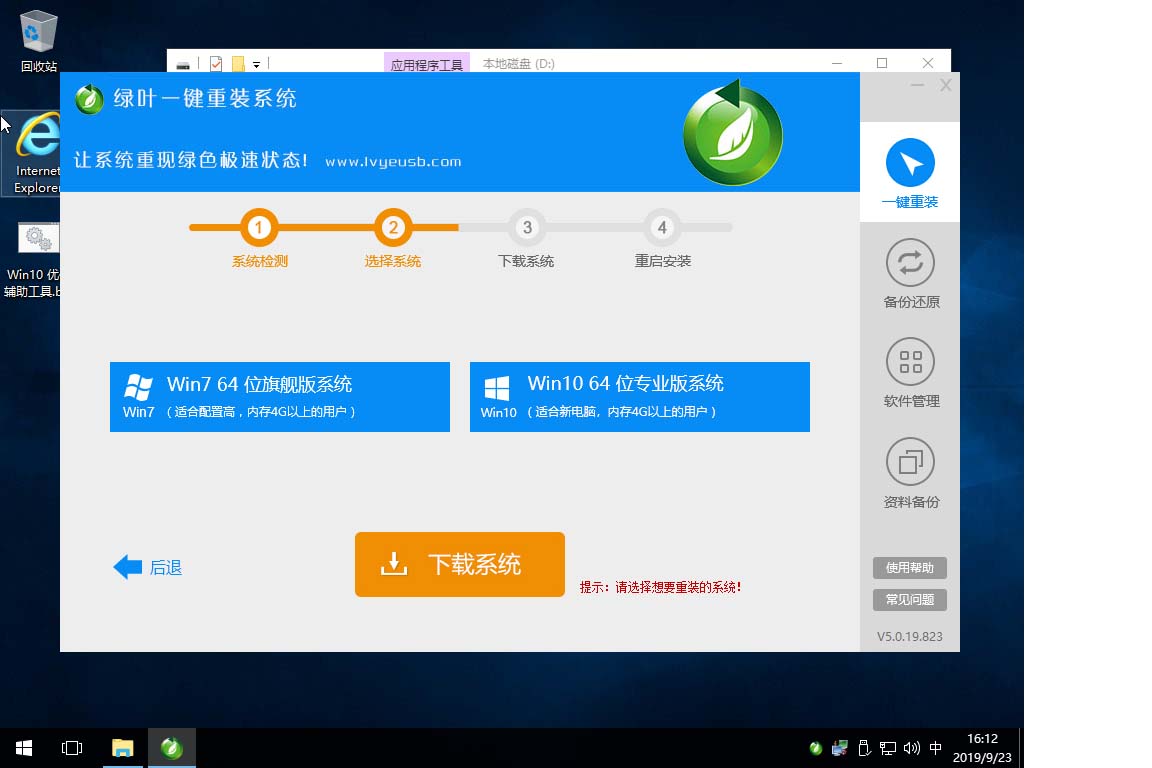Click the app title "绿叶一键重装系统"
Screen dimensions: 1152x768
tap(205, 98)
